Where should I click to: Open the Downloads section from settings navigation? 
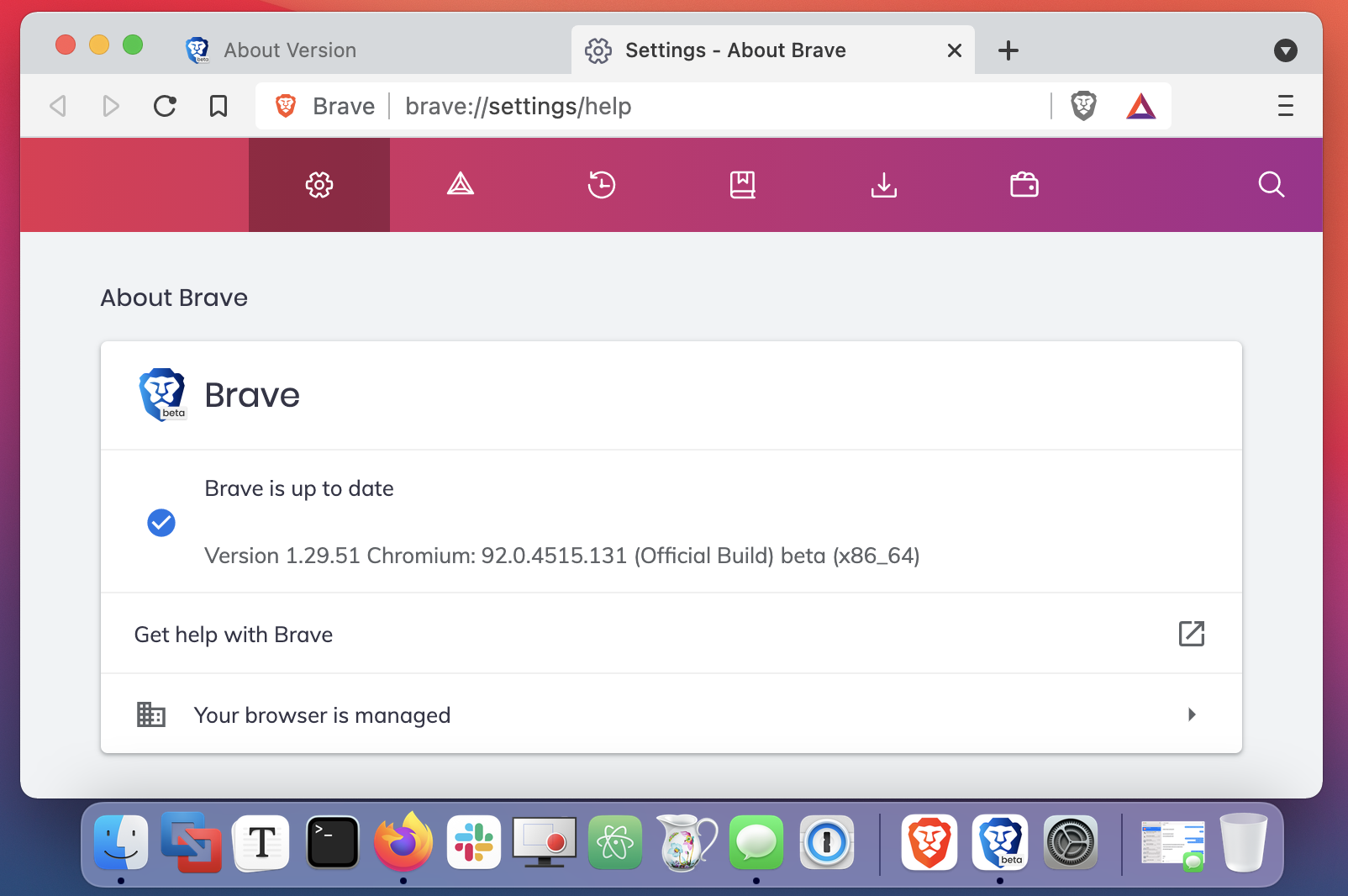click(883, 185)
